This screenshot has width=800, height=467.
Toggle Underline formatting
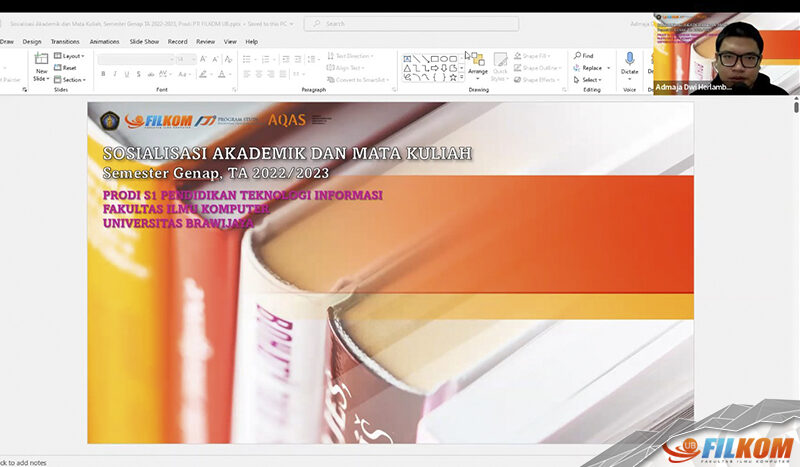click(126, 74)
